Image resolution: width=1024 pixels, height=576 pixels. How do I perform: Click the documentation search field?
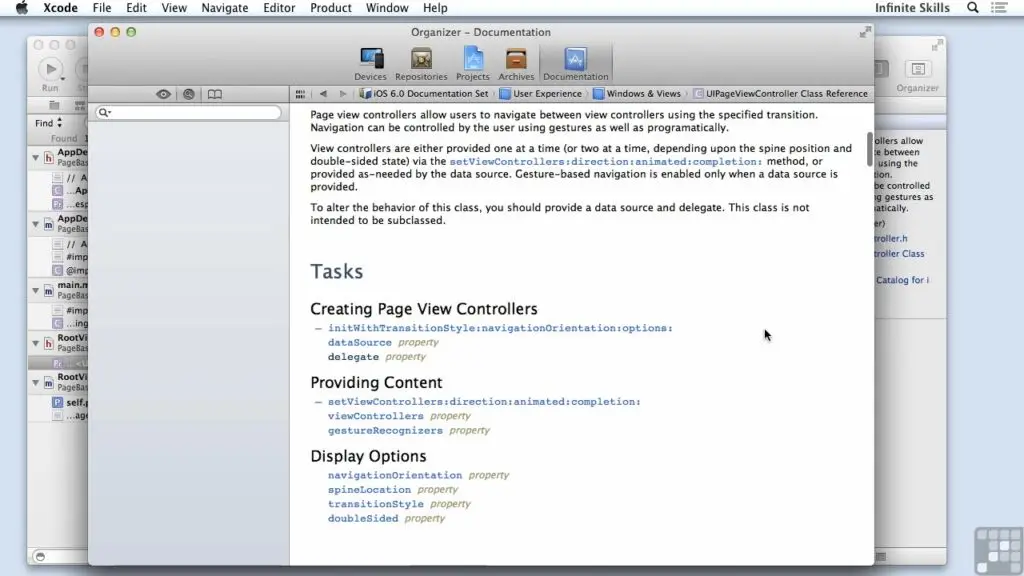[189, 112]
